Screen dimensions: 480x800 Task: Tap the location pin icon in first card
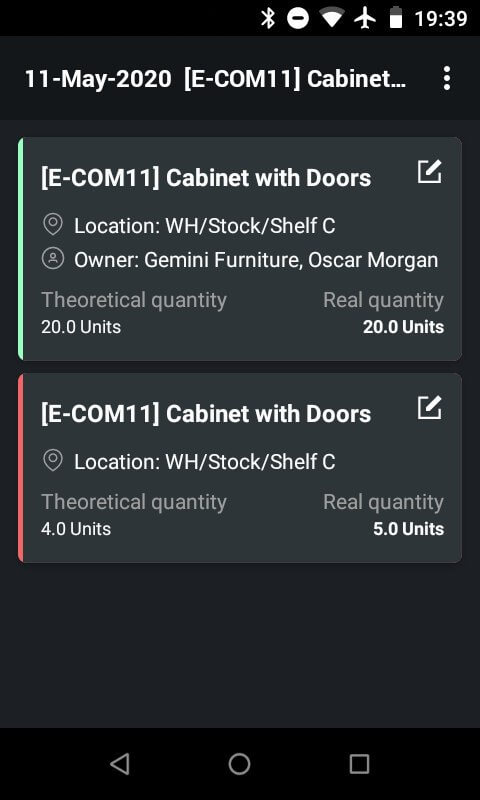click(x=53, y=225)
